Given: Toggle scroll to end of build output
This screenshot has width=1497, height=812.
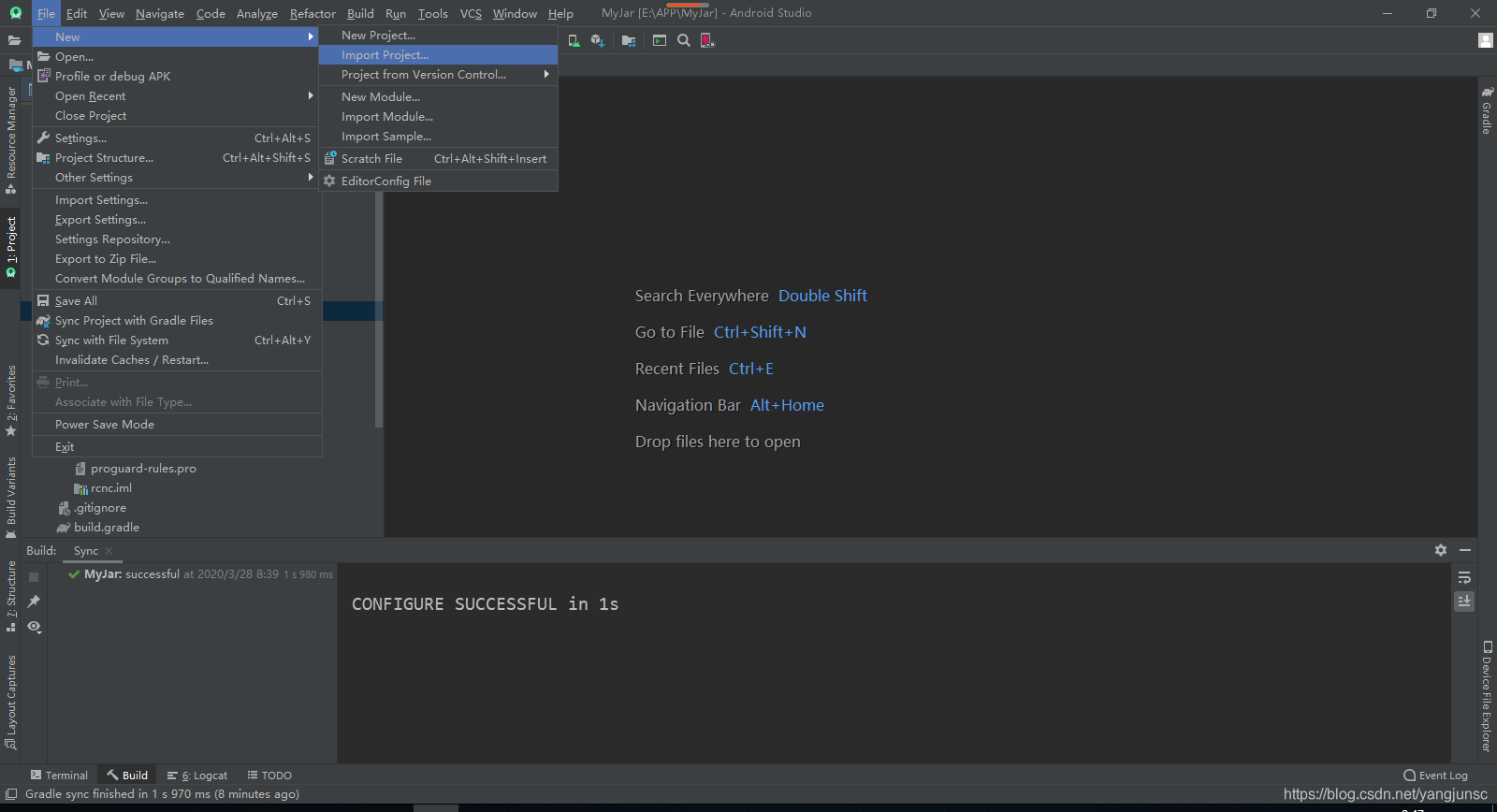Looking at the screenshot, I should (1464, 601).
